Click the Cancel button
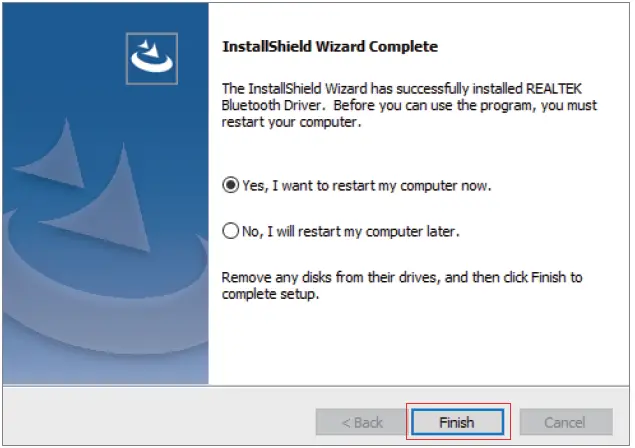635x448 pixels. [x=565, y=422]
